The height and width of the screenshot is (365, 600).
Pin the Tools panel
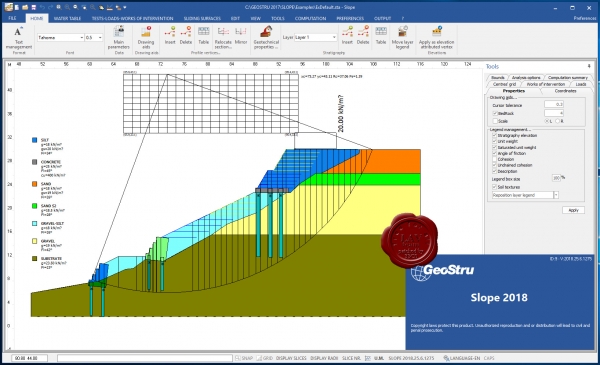click(589, 66)
